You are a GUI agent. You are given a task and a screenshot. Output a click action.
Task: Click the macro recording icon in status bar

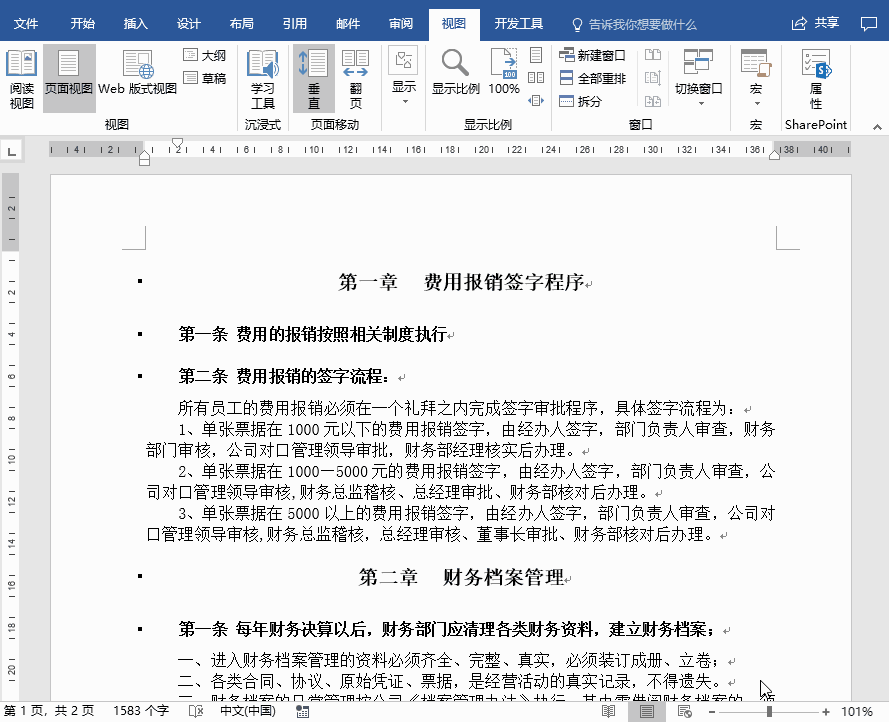click(303, 711)
